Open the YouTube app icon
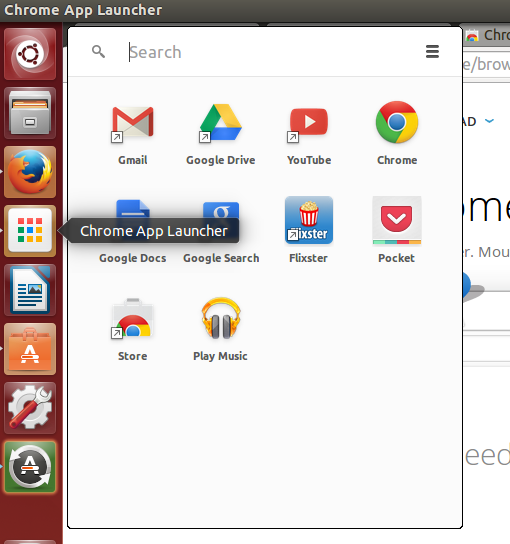 coord(308,124)
